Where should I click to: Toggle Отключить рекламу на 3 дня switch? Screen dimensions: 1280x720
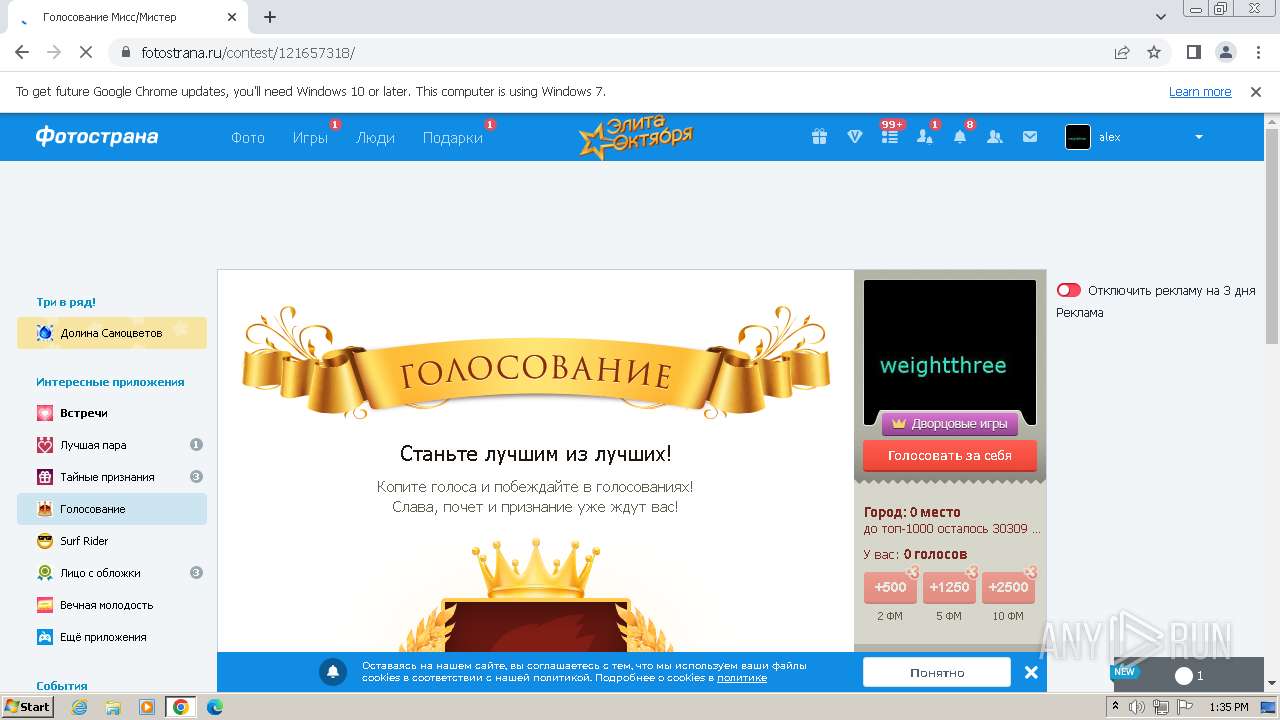click(1069, 290)
